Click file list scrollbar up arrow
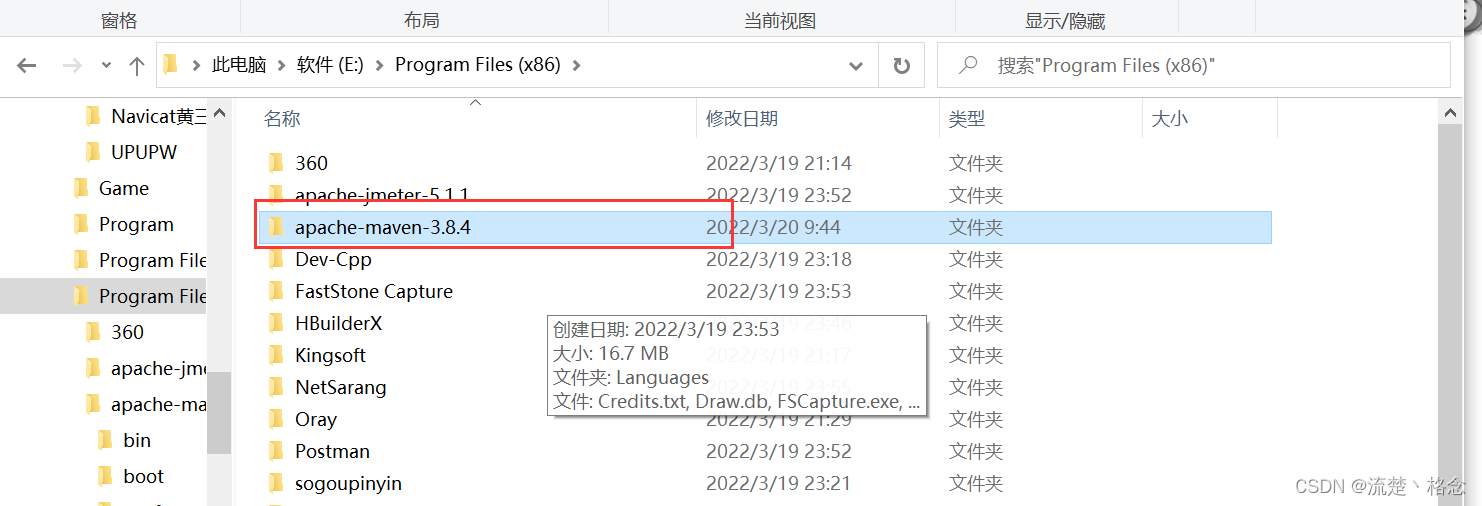The width and height of the screenshot is (1482, 506). coord(1450,112)
